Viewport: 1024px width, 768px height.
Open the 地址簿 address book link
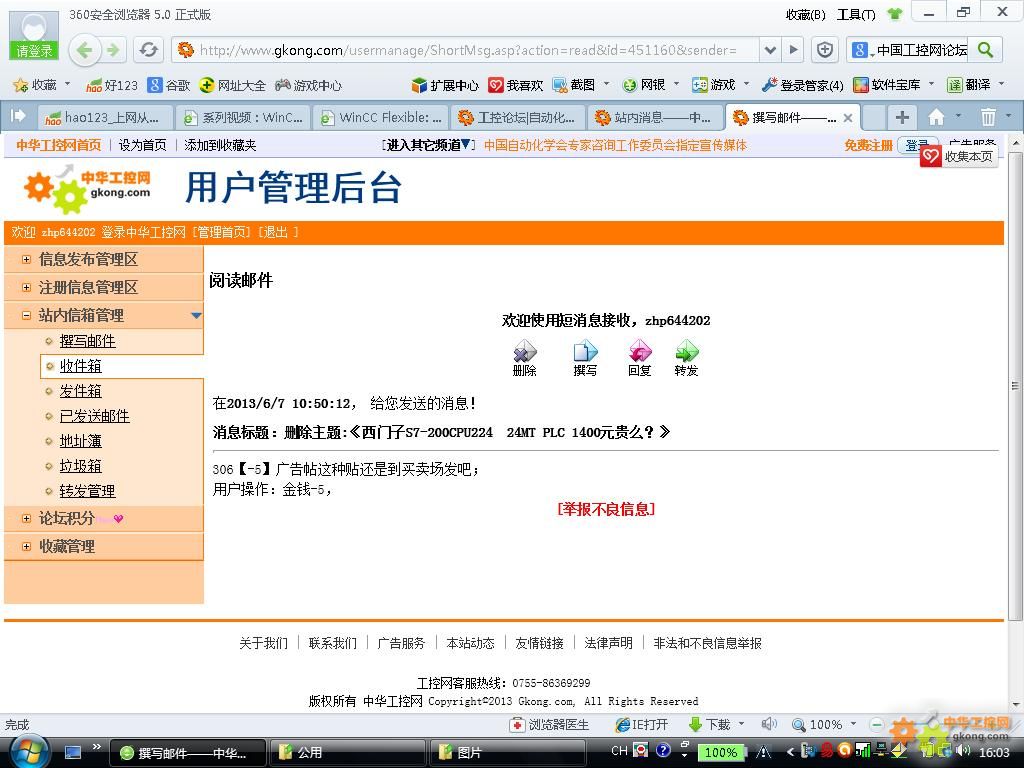tap(81, 441)
